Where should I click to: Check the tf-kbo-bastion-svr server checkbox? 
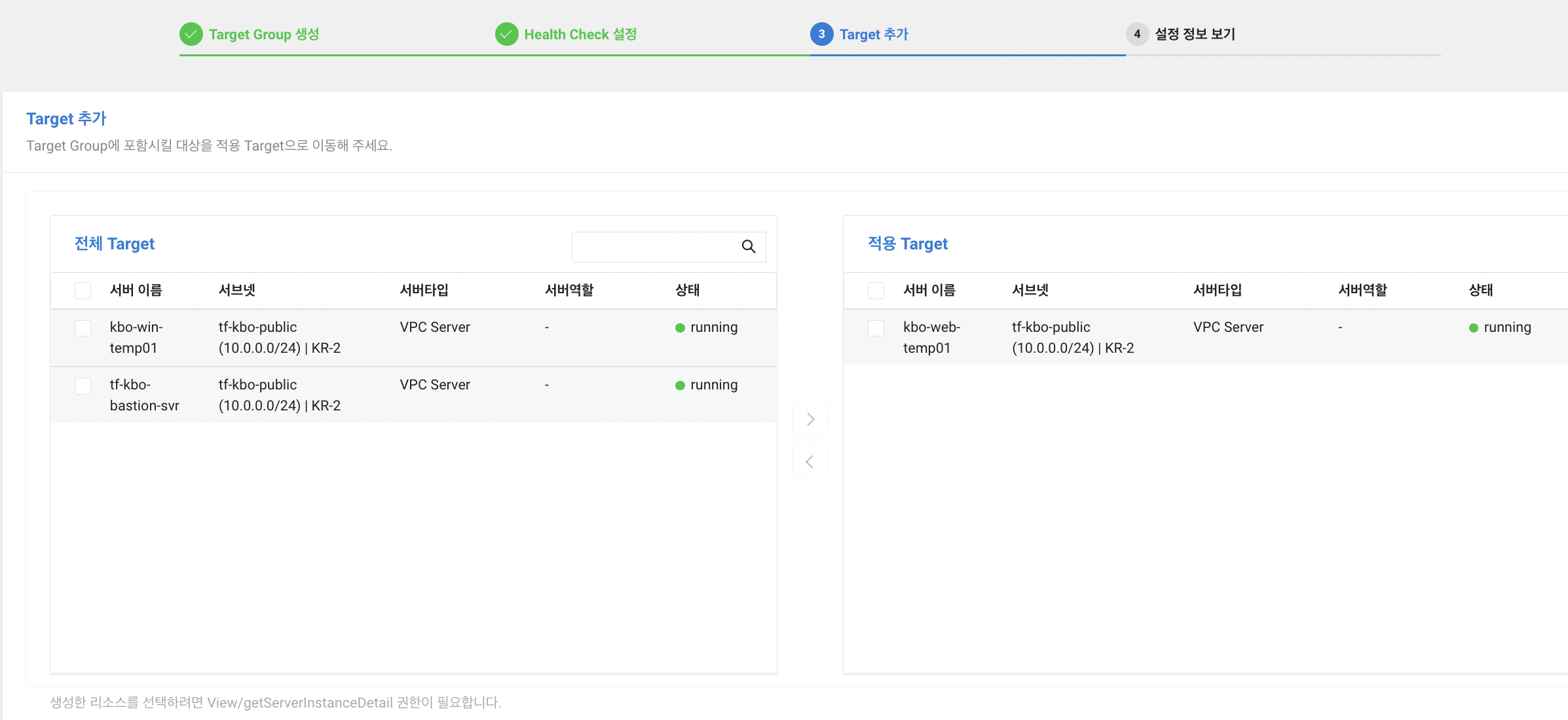pyautogui.click(x=83, y=386)
